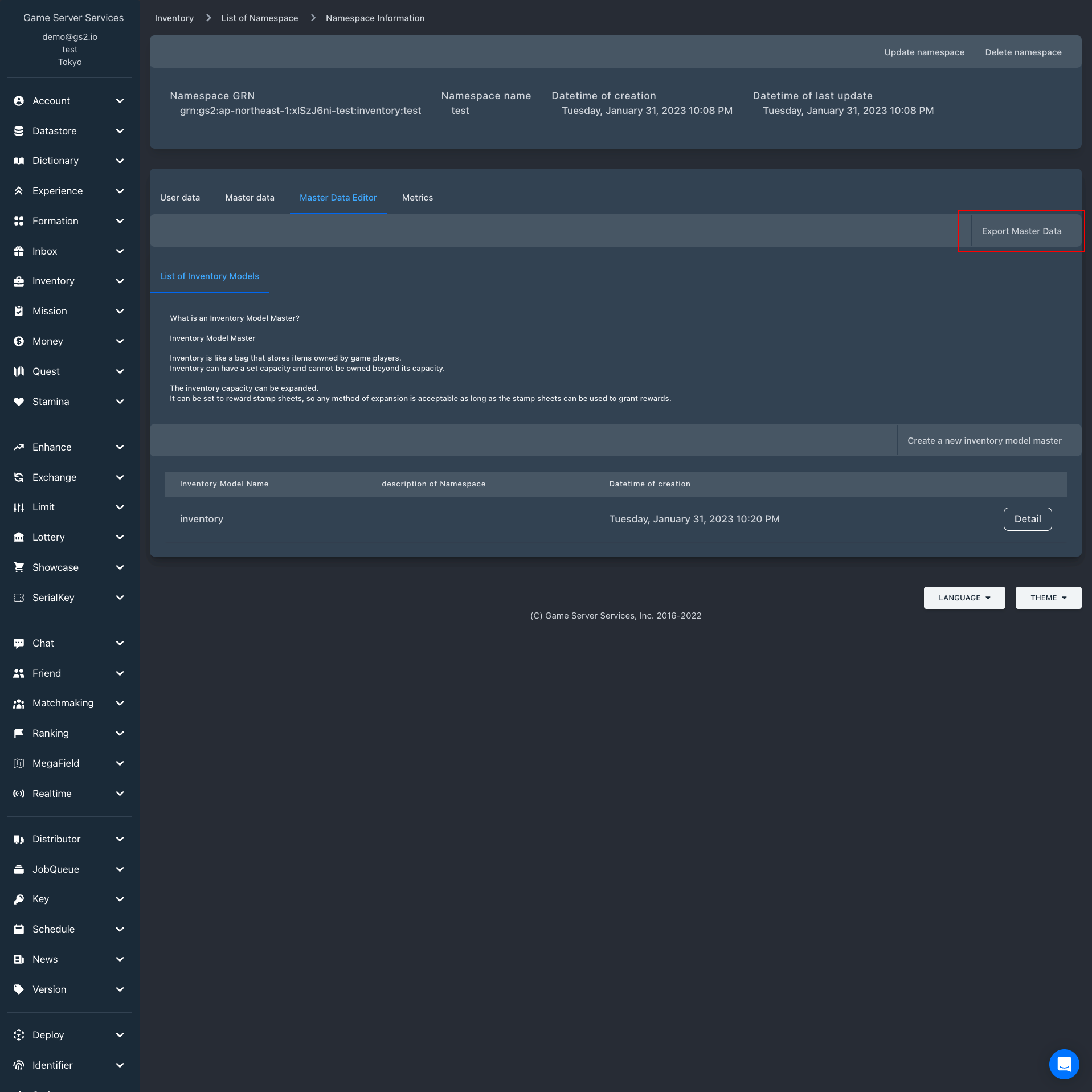Click the Ranking flag icon

click(x=19, y=733)
